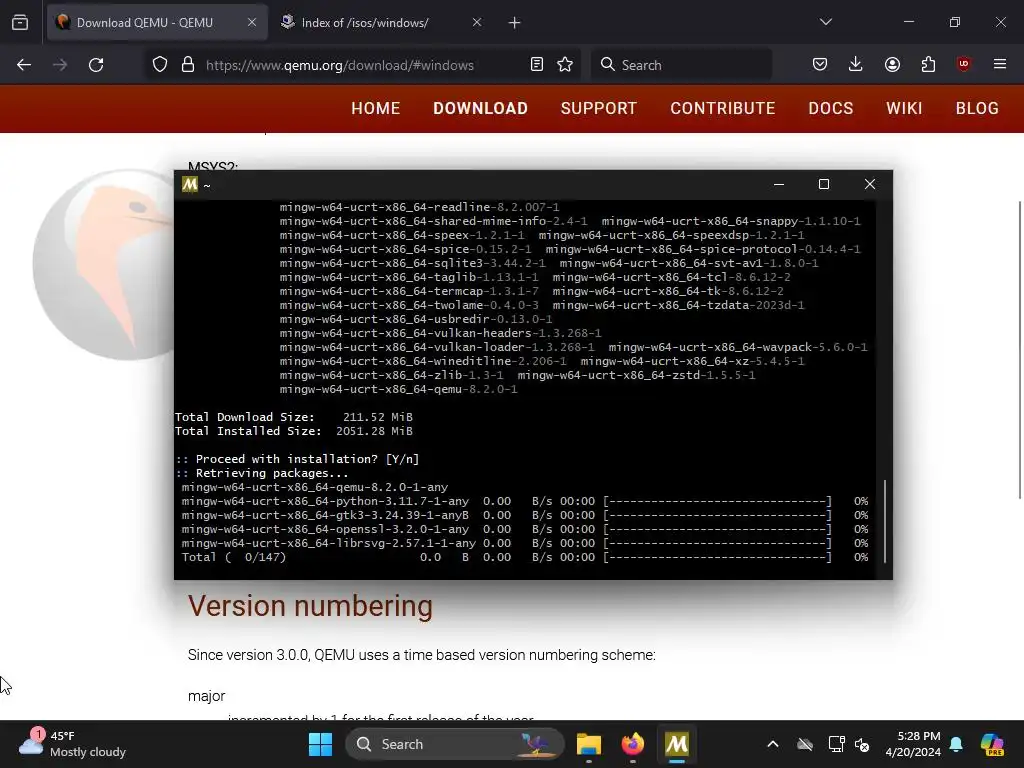Click the browser forward arrow
The width and height of the screenshot is (1024, 768).
tap(60, 65)
